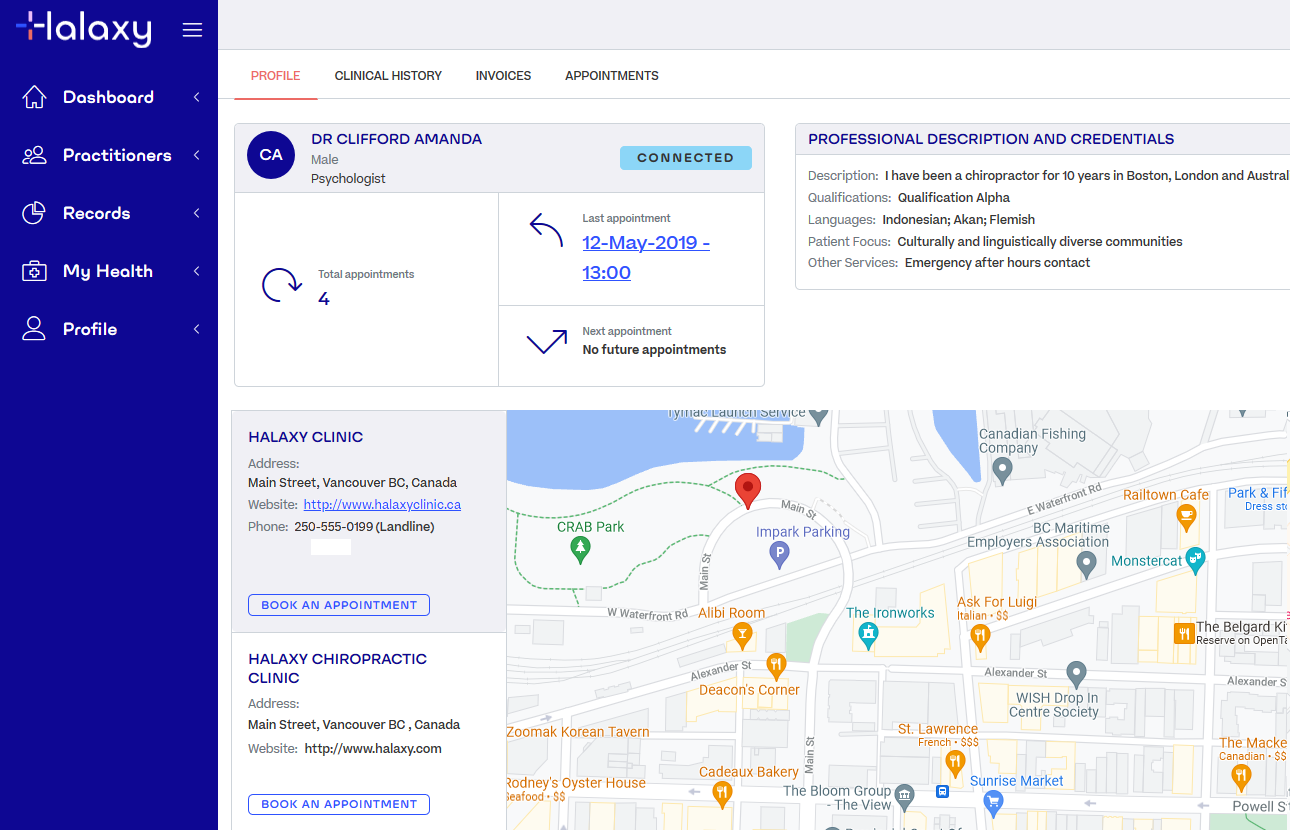The width and height of the screenshot is (1290, 830).
Task: Click the next appointment arrow icon
Action: (x=545, y=342)
